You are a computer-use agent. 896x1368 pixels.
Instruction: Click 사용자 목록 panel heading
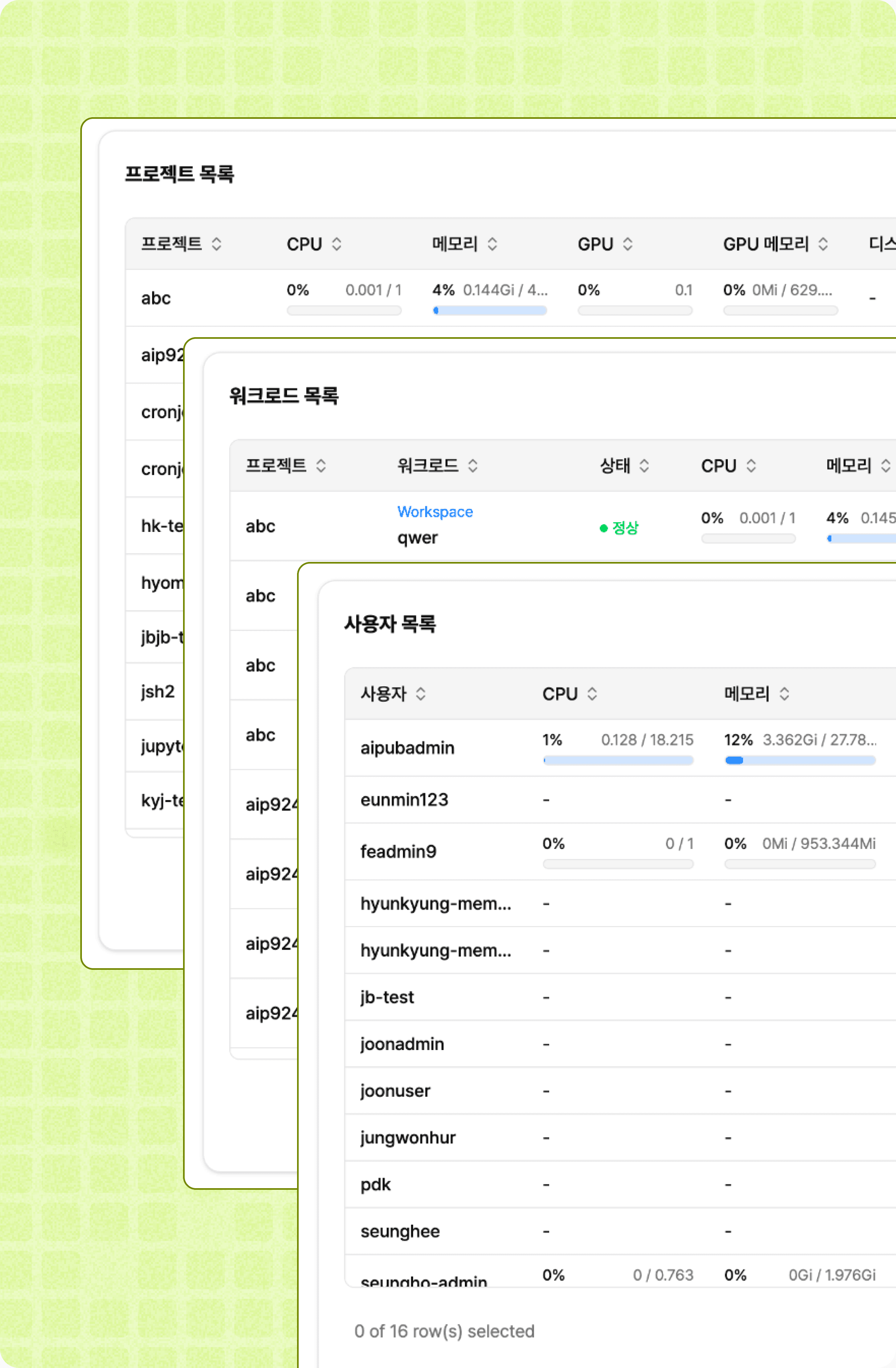(x=390, y=624)
